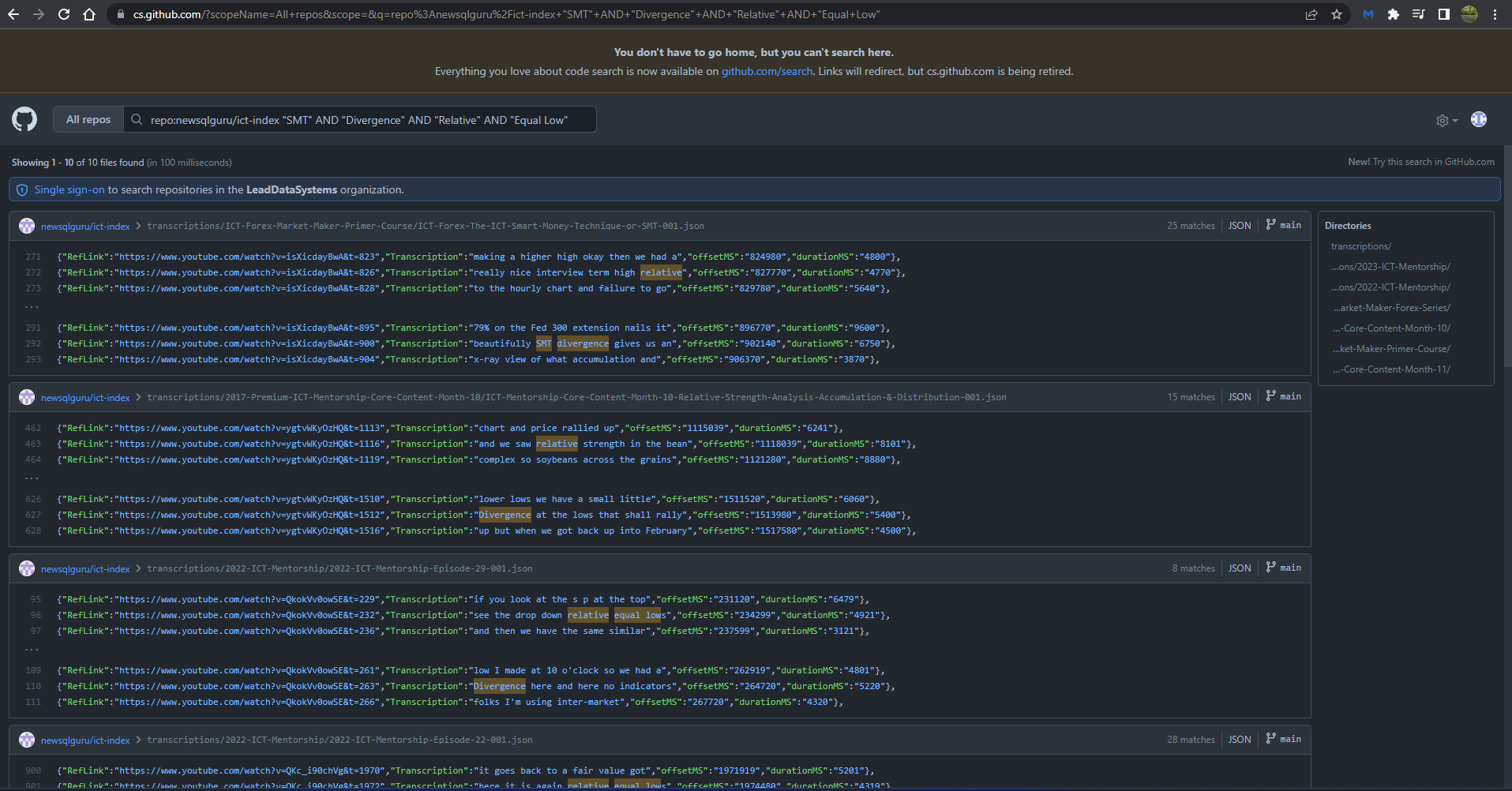Viewport: 1512px width, 791px height.
Task: Click the main branch of Episode-22 result
Action: (1284, 739)
